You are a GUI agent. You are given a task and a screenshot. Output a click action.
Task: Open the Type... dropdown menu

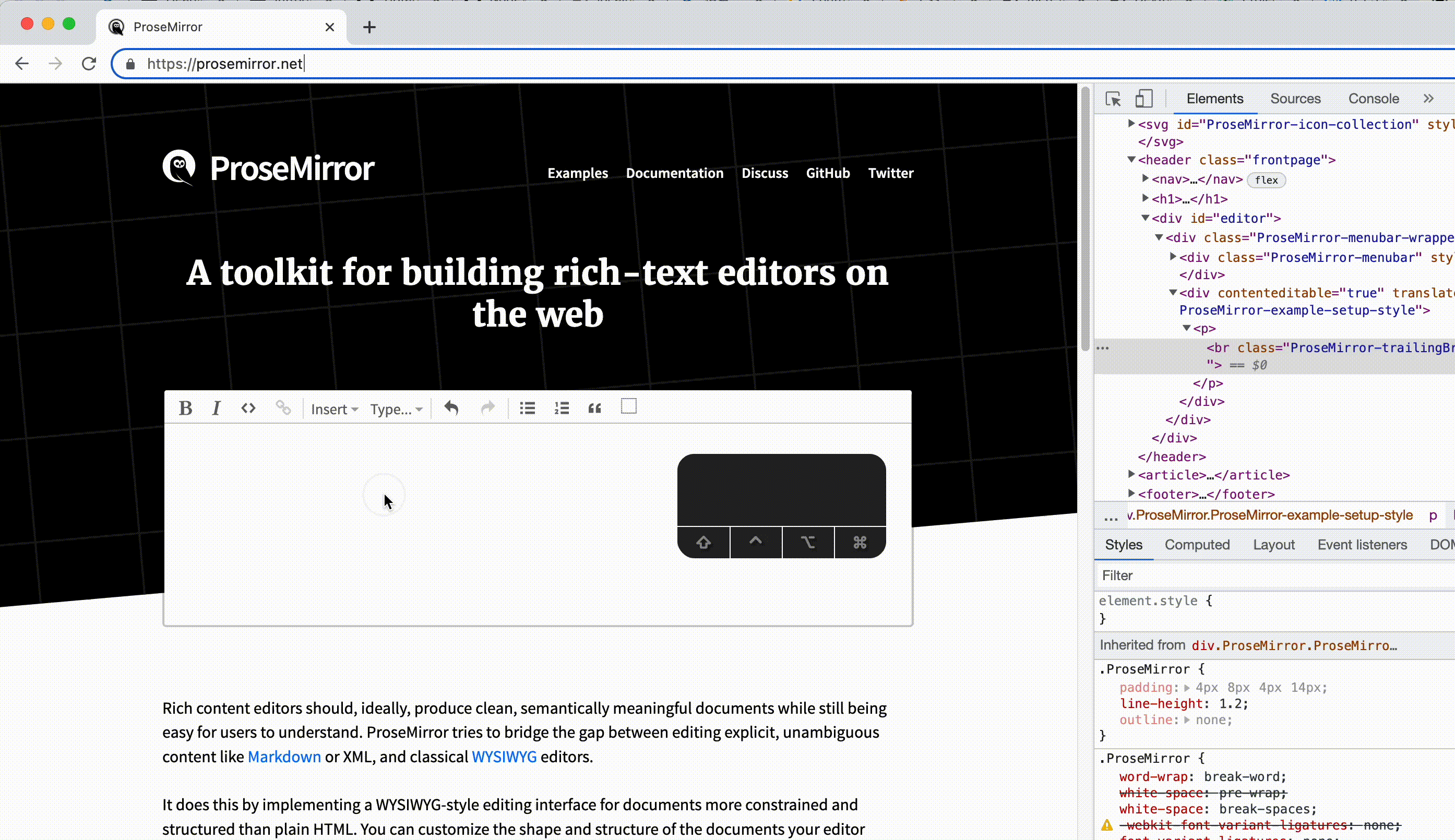click(x=396, y=409)
